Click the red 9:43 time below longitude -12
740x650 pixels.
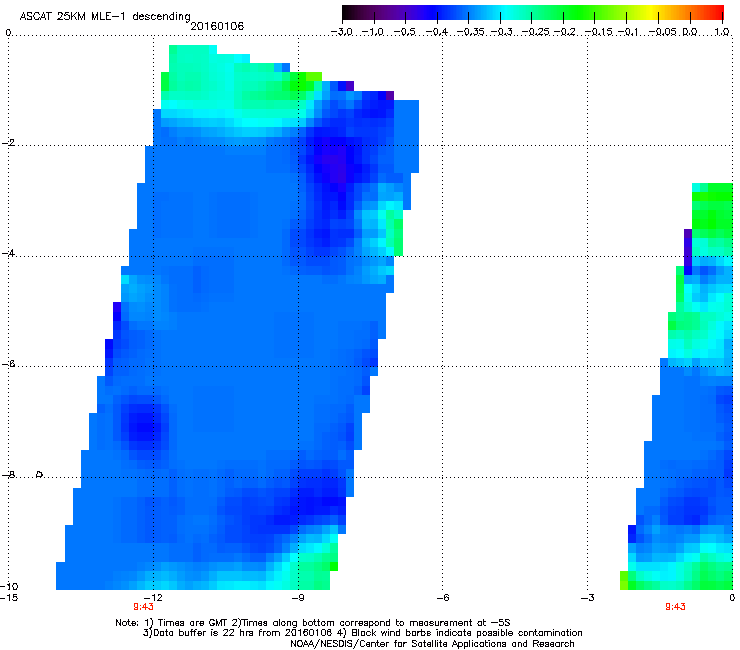143,607
